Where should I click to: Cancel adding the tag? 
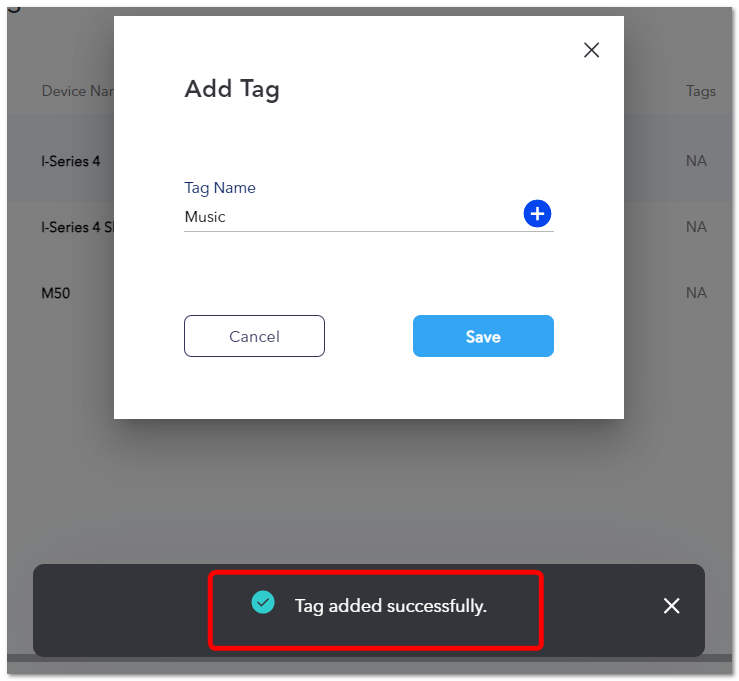tap(254, 336)
